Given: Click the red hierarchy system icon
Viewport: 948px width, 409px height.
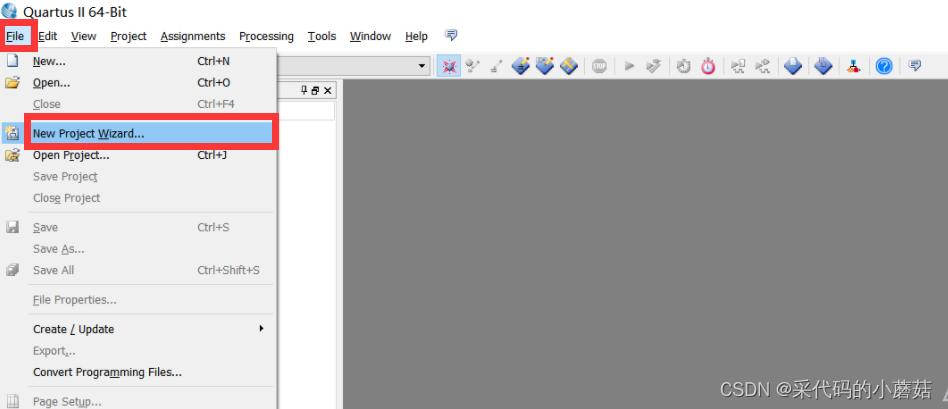Looking at the screenshot, I should [x=854, y=66].
